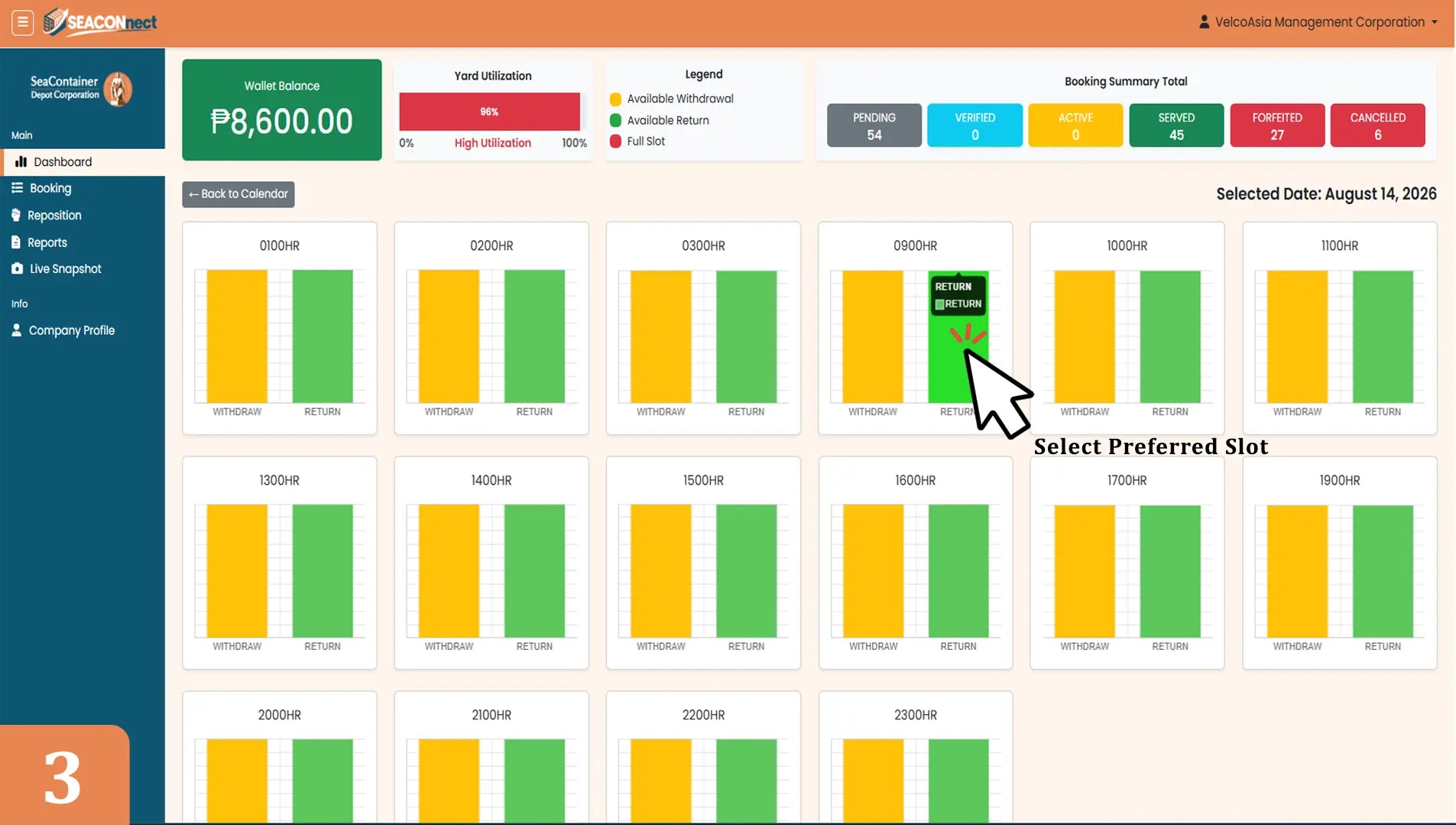Click the Selected Date August 14, 2026 text
The width and height of the screenshot is (1456, 825).
(x=1326, y=194)
